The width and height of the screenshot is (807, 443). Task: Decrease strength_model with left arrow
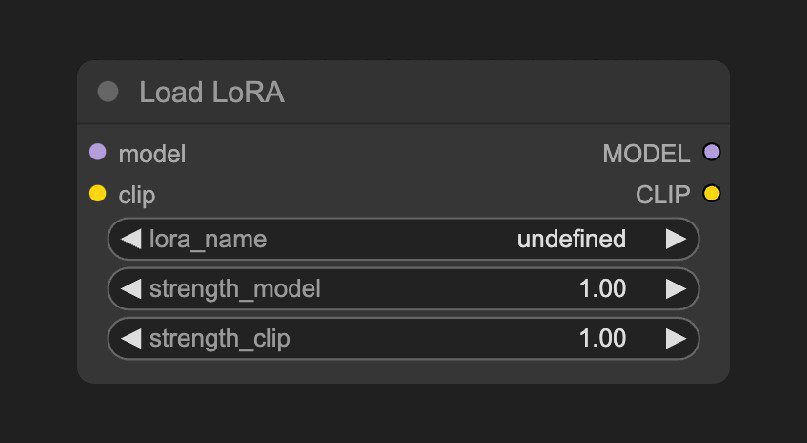coord(131,289)
